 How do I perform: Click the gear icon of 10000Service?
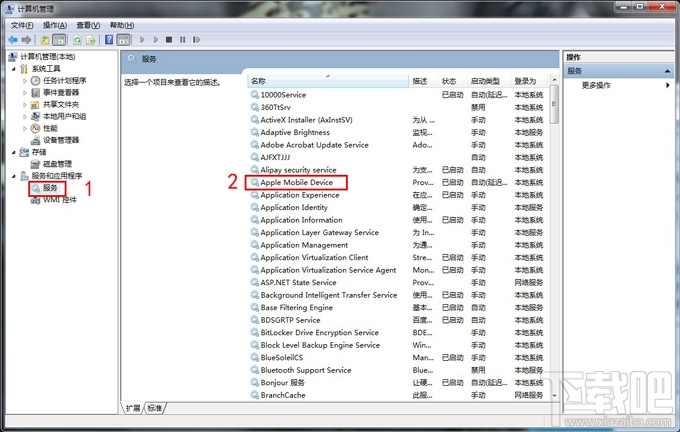(255, 95)
